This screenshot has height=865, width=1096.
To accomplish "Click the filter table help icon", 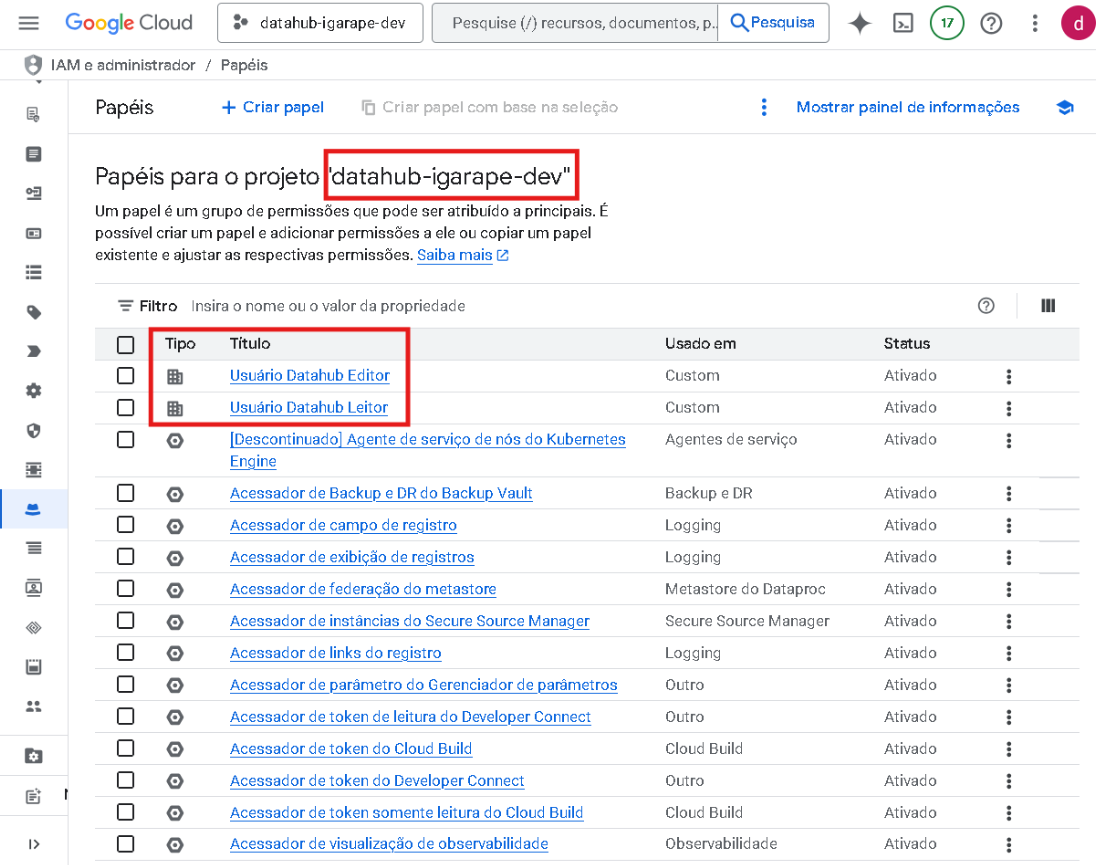I will (x=986, y=306).
